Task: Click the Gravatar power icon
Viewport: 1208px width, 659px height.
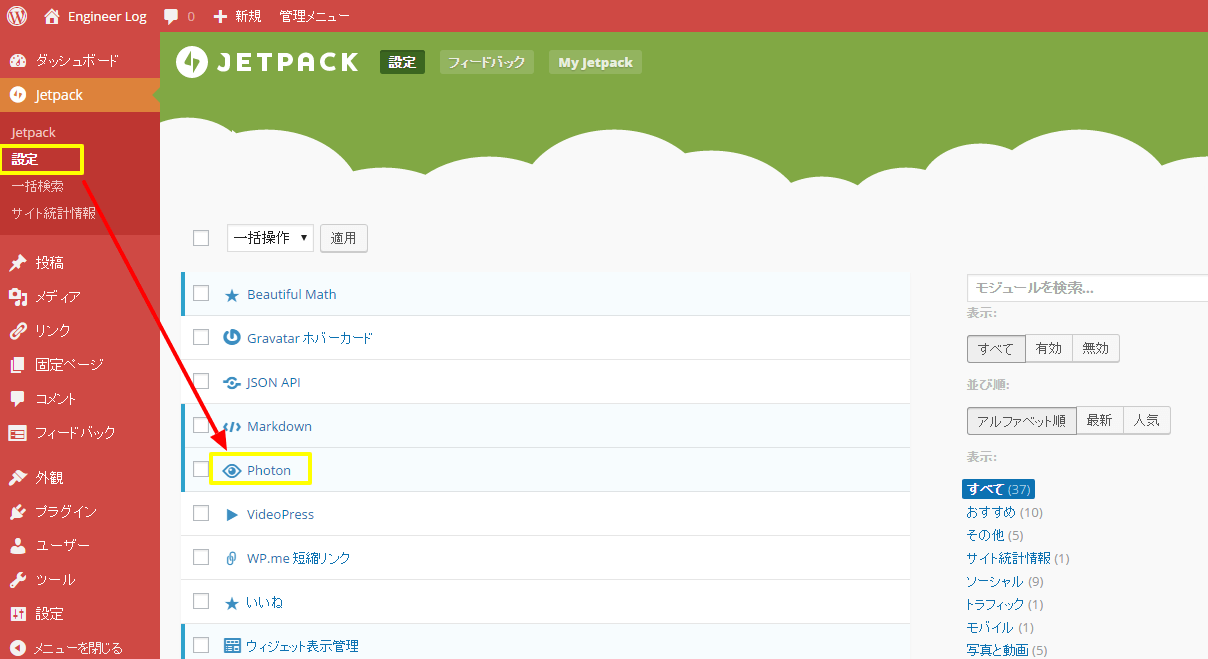Action: 232,338
